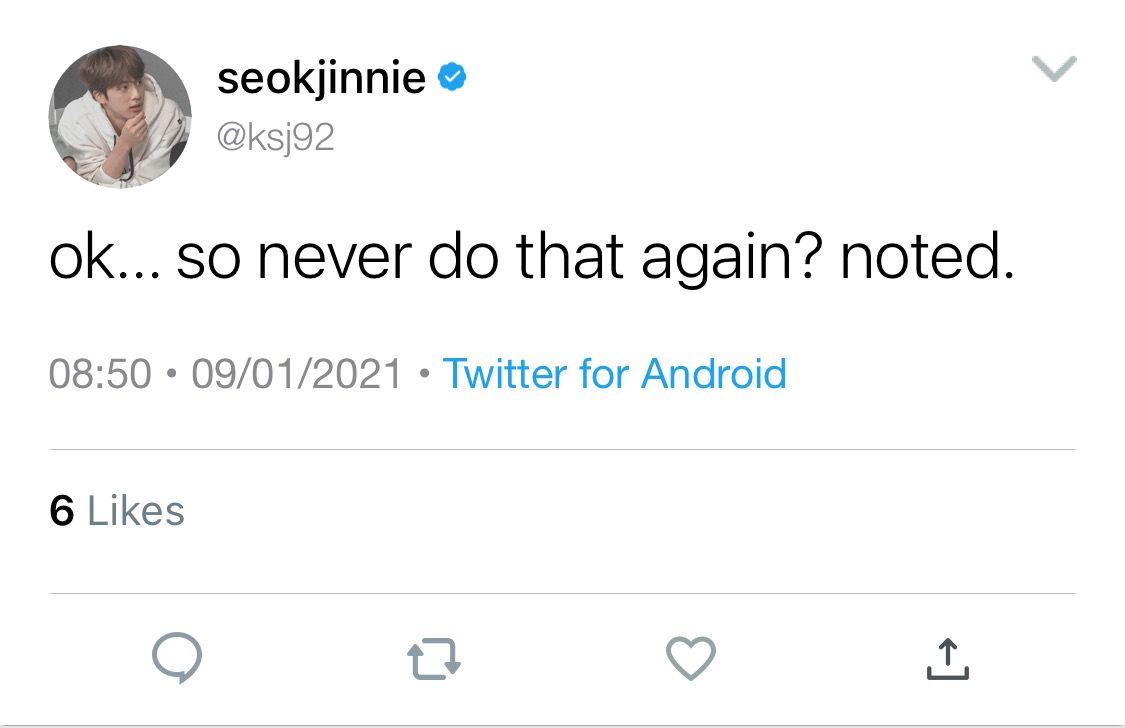Screen dimensions: 1125x728
Task: Click the 09/01/2021 date
Action: [x=296, y=374]
